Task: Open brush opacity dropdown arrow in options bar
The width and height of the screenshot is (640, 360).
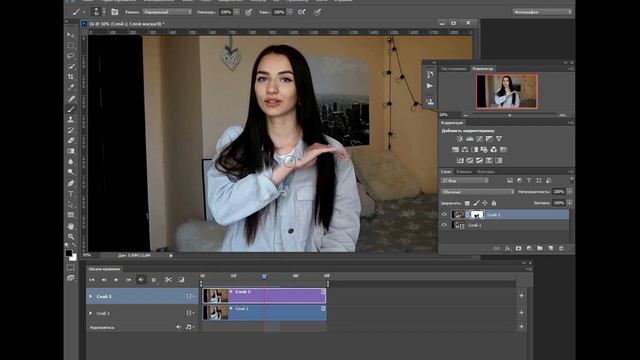Action: (x=236, y=12)
